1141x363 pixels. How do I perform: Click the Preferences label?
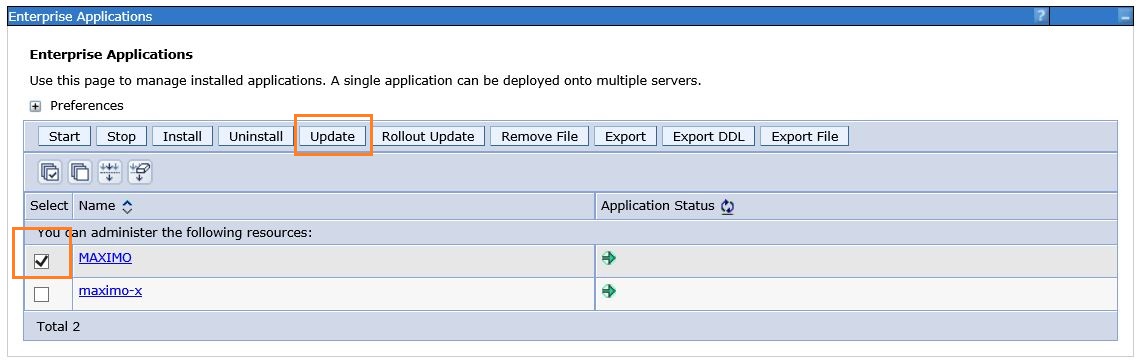point(87,105)
